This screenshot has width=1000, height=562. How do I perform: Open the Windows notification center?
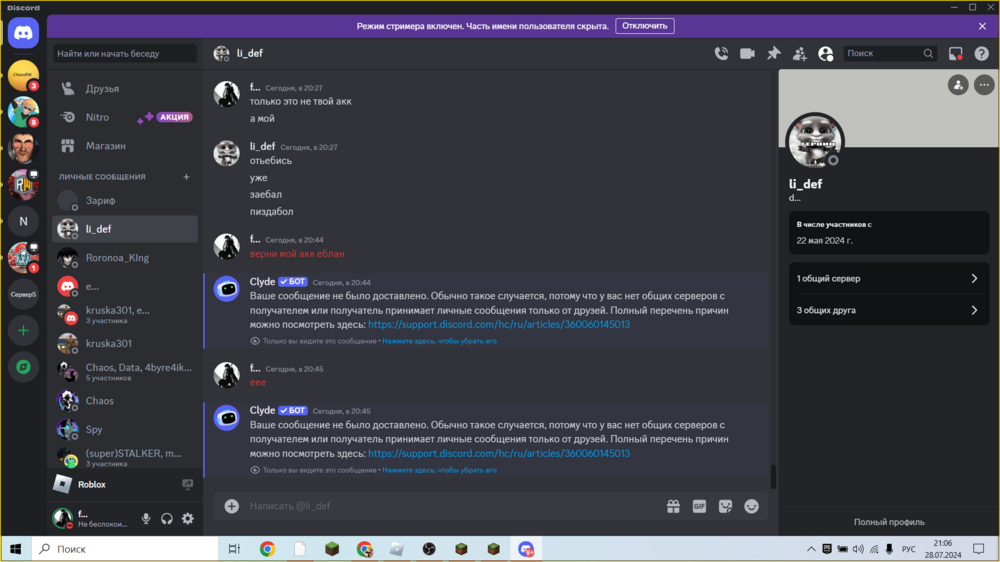pyautogui.click(x=979, y=549)
